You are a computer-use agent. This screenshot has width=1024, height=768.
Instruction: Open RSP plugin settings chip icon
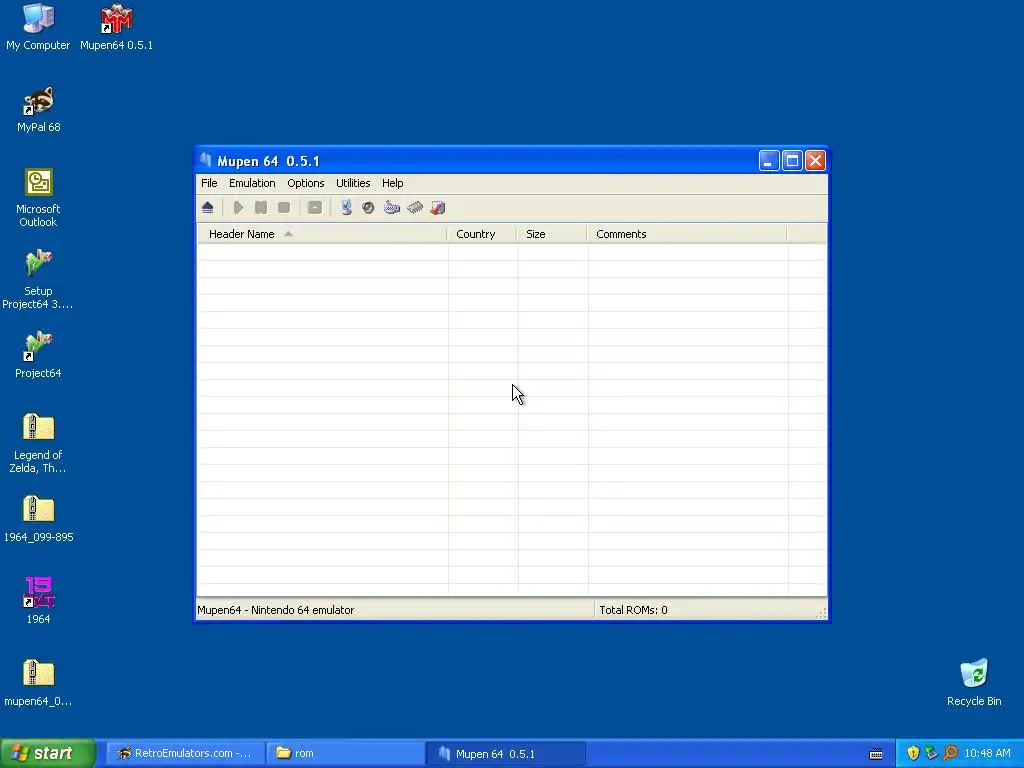point(415,208)
